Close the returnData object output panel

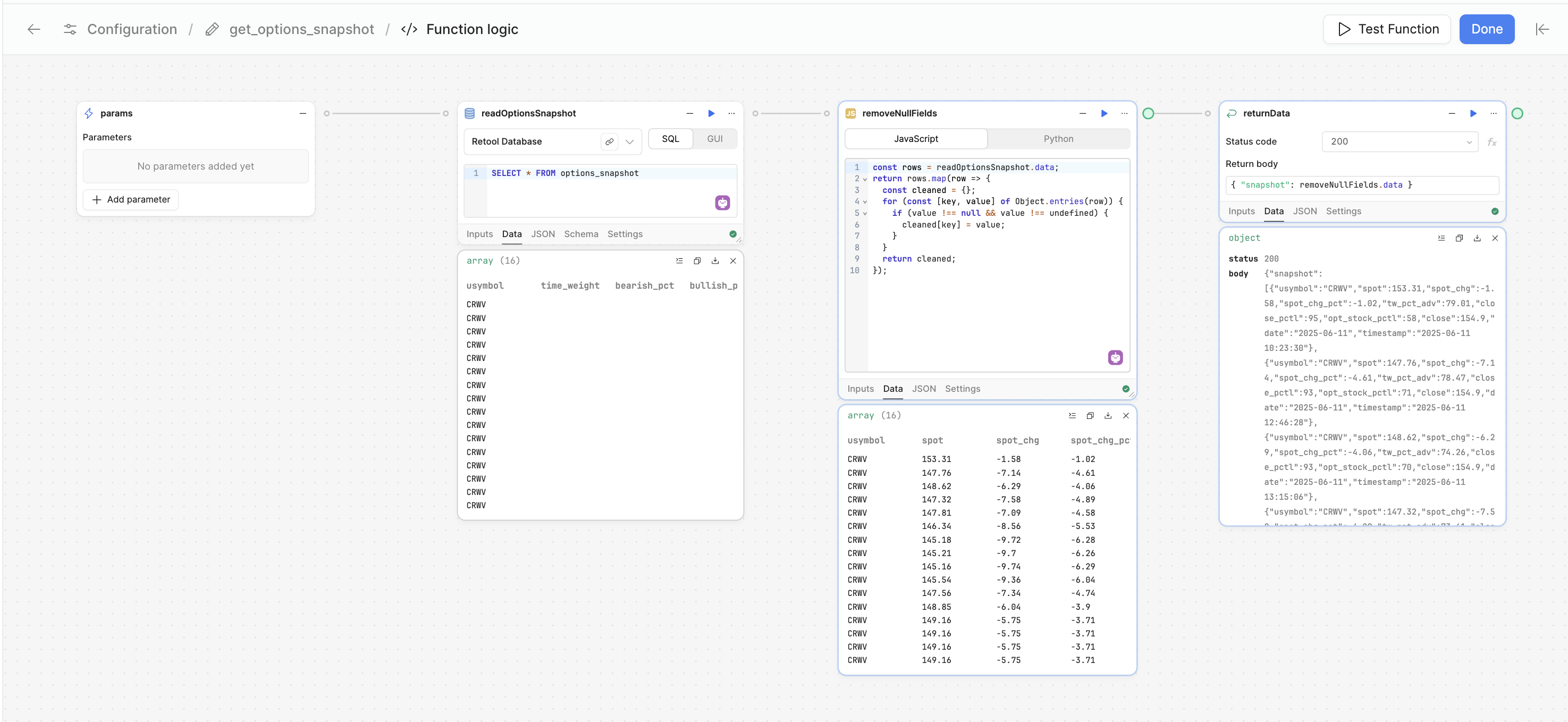1494,238
